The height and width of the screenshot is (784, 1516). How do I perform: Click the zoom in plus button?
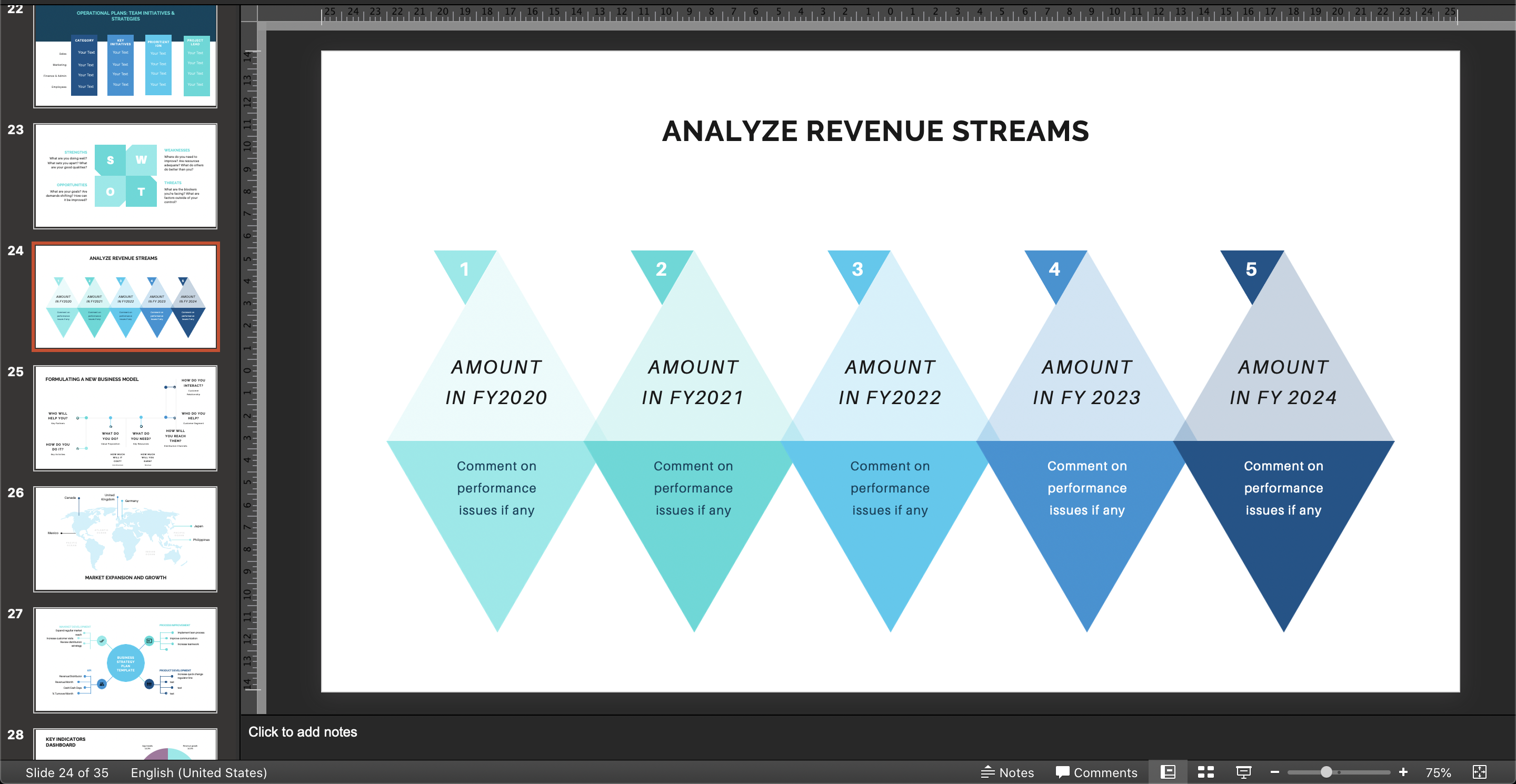pyautogui.click(x=1403, y=772)
